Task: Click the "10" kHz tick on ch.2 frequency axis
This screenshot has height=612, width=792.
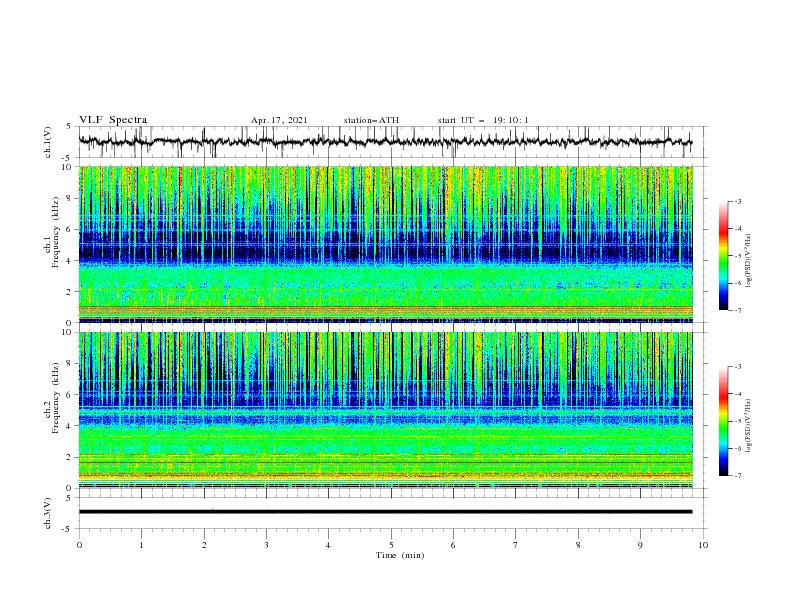Action: pos(69,332)
